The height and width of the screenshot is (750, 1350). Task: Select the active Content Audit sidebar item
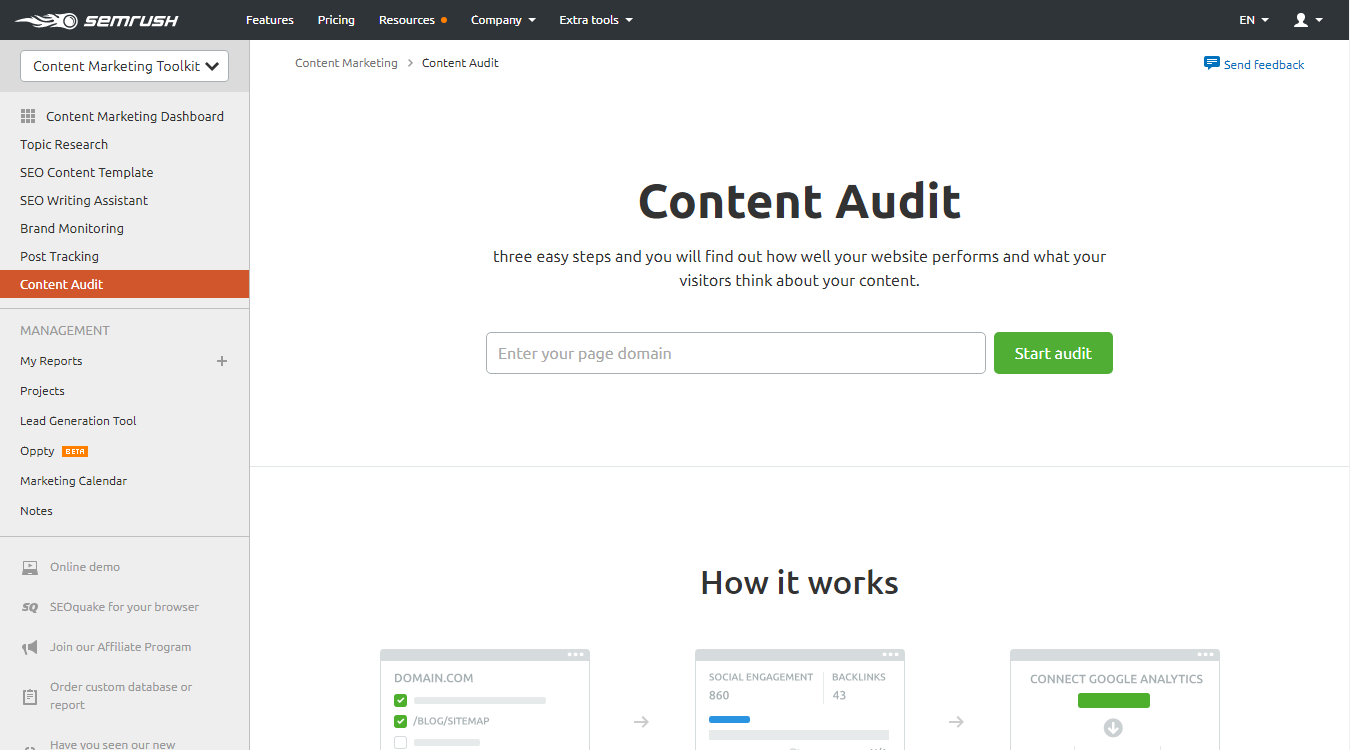click(124, 284)
